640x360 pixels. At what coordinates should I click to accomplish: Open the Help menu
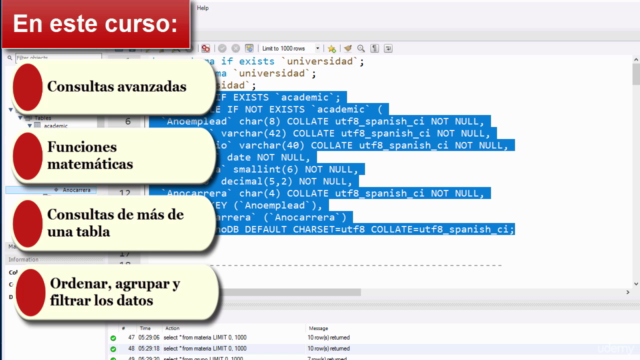(x=202, y=8)
